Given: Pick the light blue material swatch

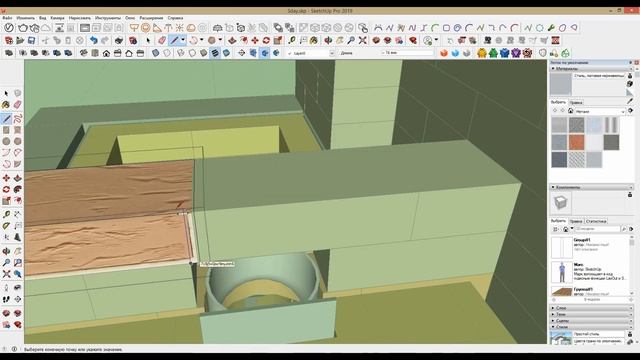Looking at the screenshot, I should click(594, 125).
